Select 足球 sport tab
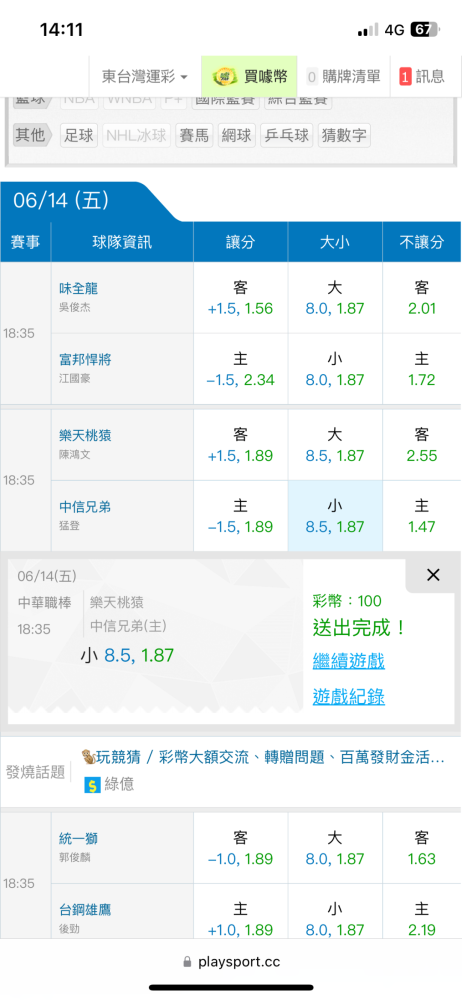 click(x=79, y=135)
